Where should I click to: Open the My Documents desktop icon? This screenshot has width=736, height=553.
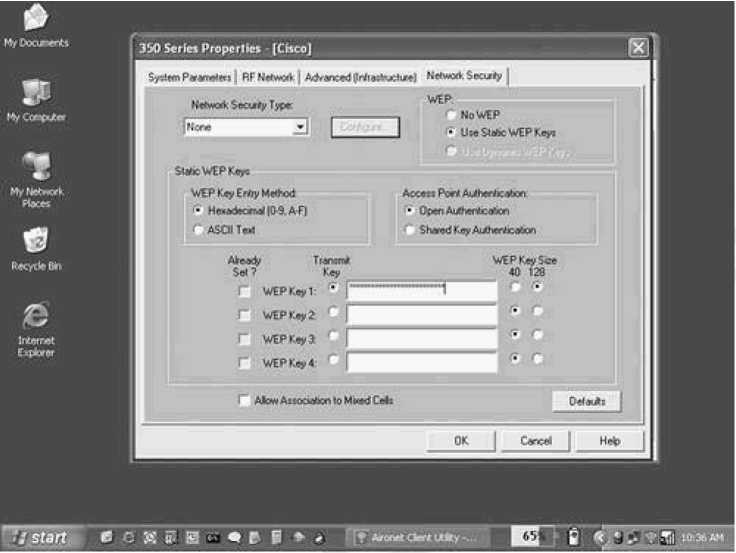pyautogui.click(x=36, y=26)
